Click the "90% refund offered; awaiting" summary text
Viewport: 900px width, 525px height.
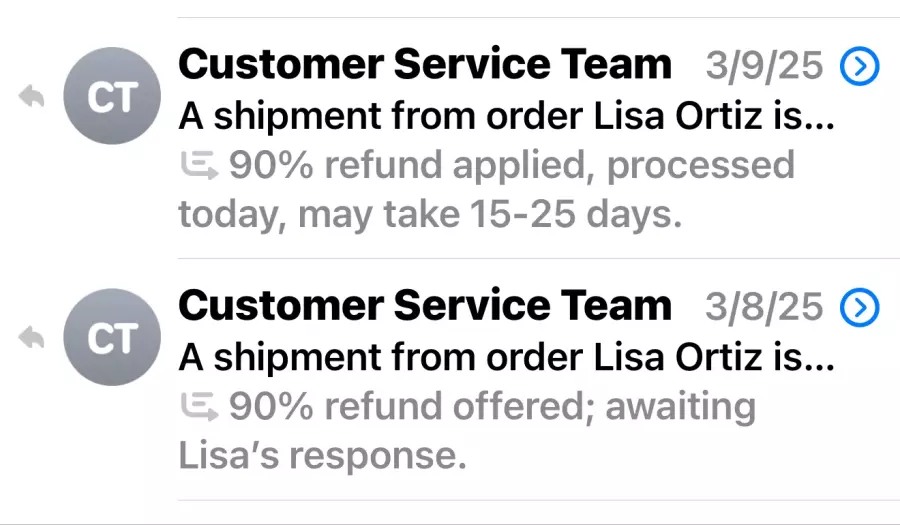(x=492, y=407)
